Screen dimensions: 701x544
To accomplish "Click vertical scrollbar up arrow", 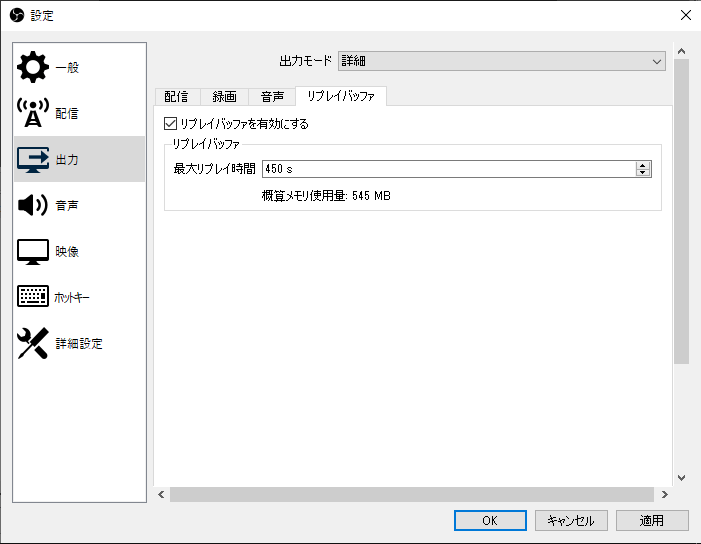I will tap(681, 51).
